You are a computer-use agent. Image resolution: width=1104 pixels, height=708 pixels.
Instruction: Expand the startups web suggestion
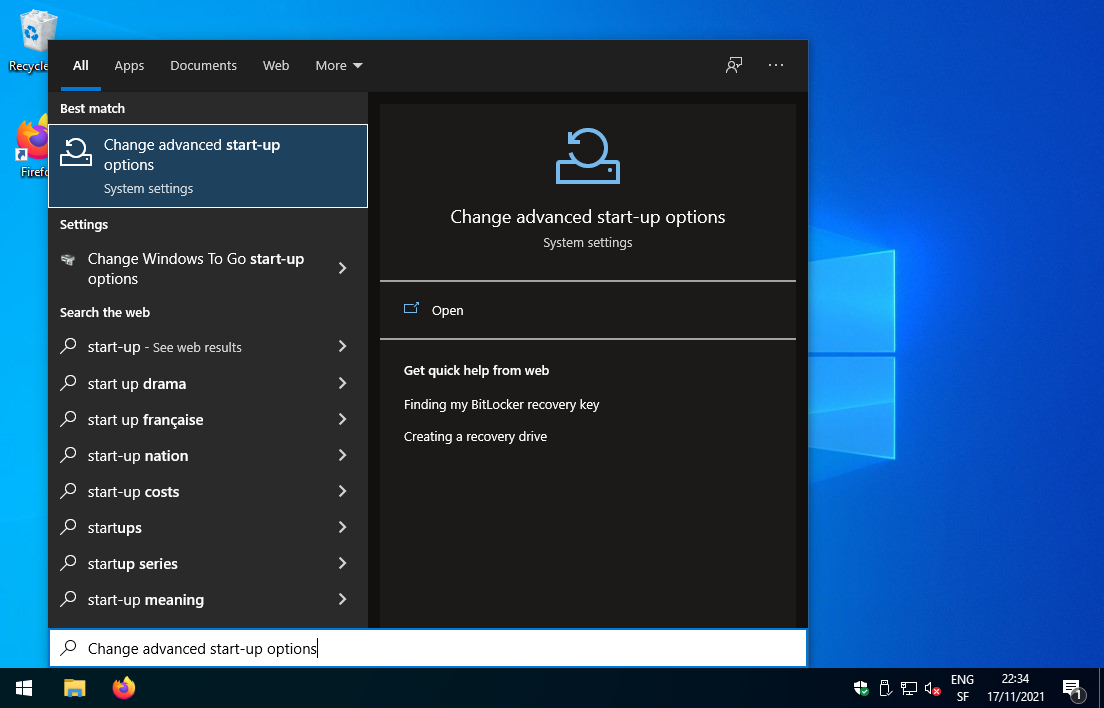[343, 527]
